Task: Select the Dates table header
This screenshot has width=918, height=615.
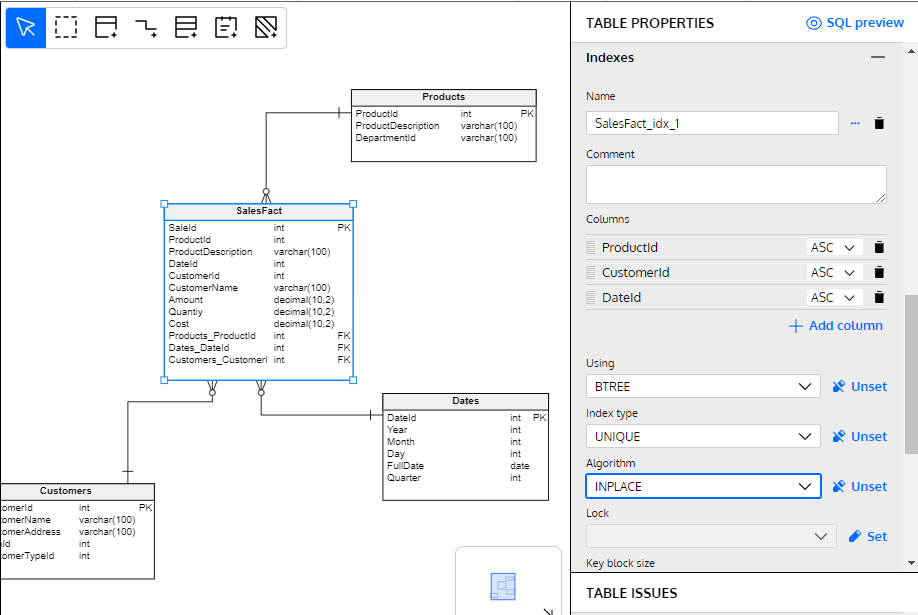Action: [x=465, y=401]
